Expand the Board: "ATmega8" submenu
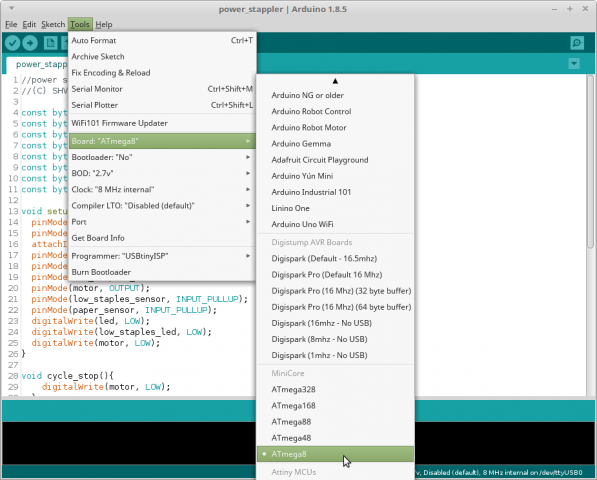Screen dimensions: 597x480 pyautogui.click(x=162, y=141)
